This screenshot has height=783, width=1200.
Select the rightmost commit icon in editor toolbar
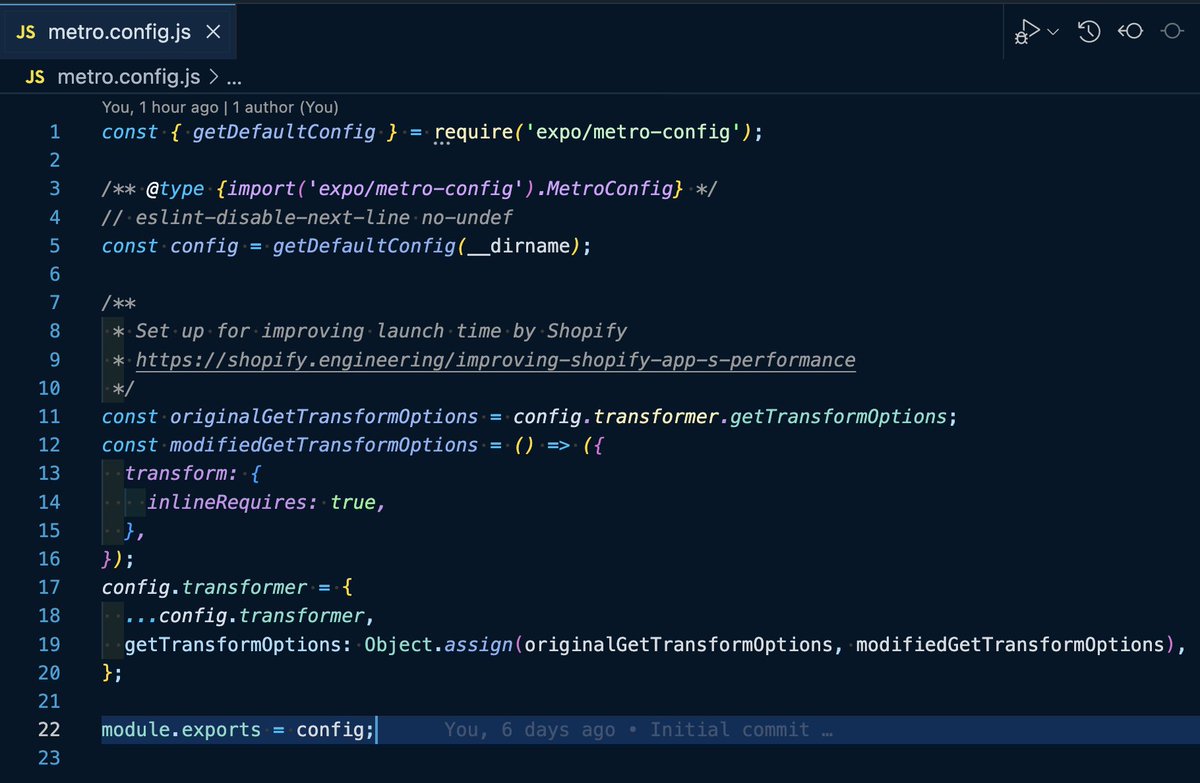click(x=1172, y=31)
